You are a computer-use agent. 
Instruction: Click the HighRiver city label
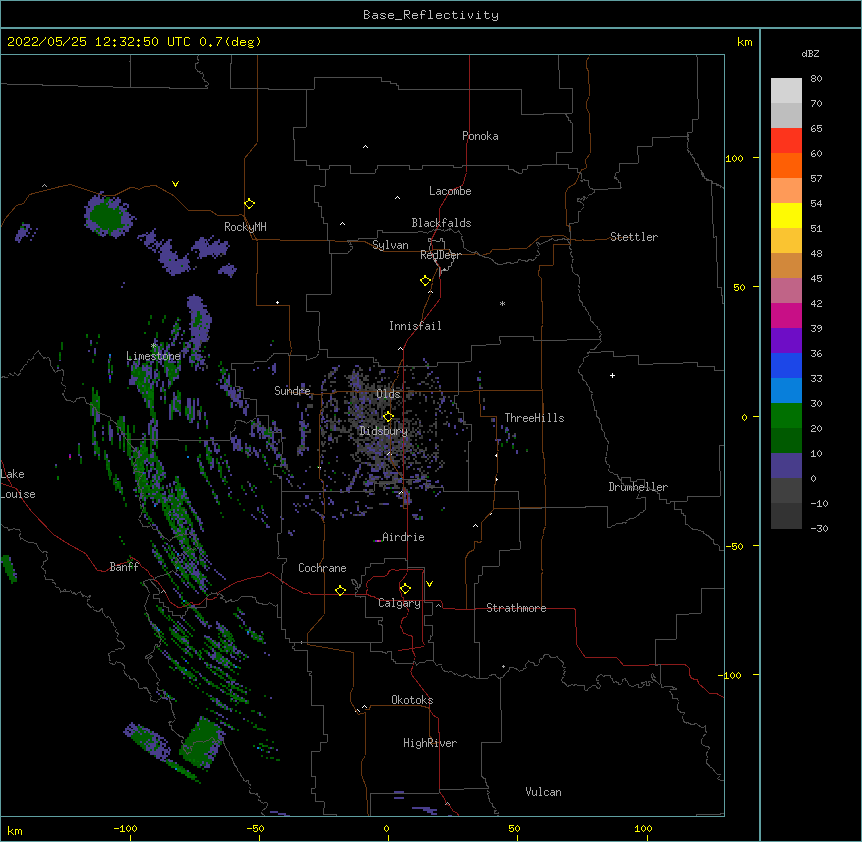pos(430,743)
